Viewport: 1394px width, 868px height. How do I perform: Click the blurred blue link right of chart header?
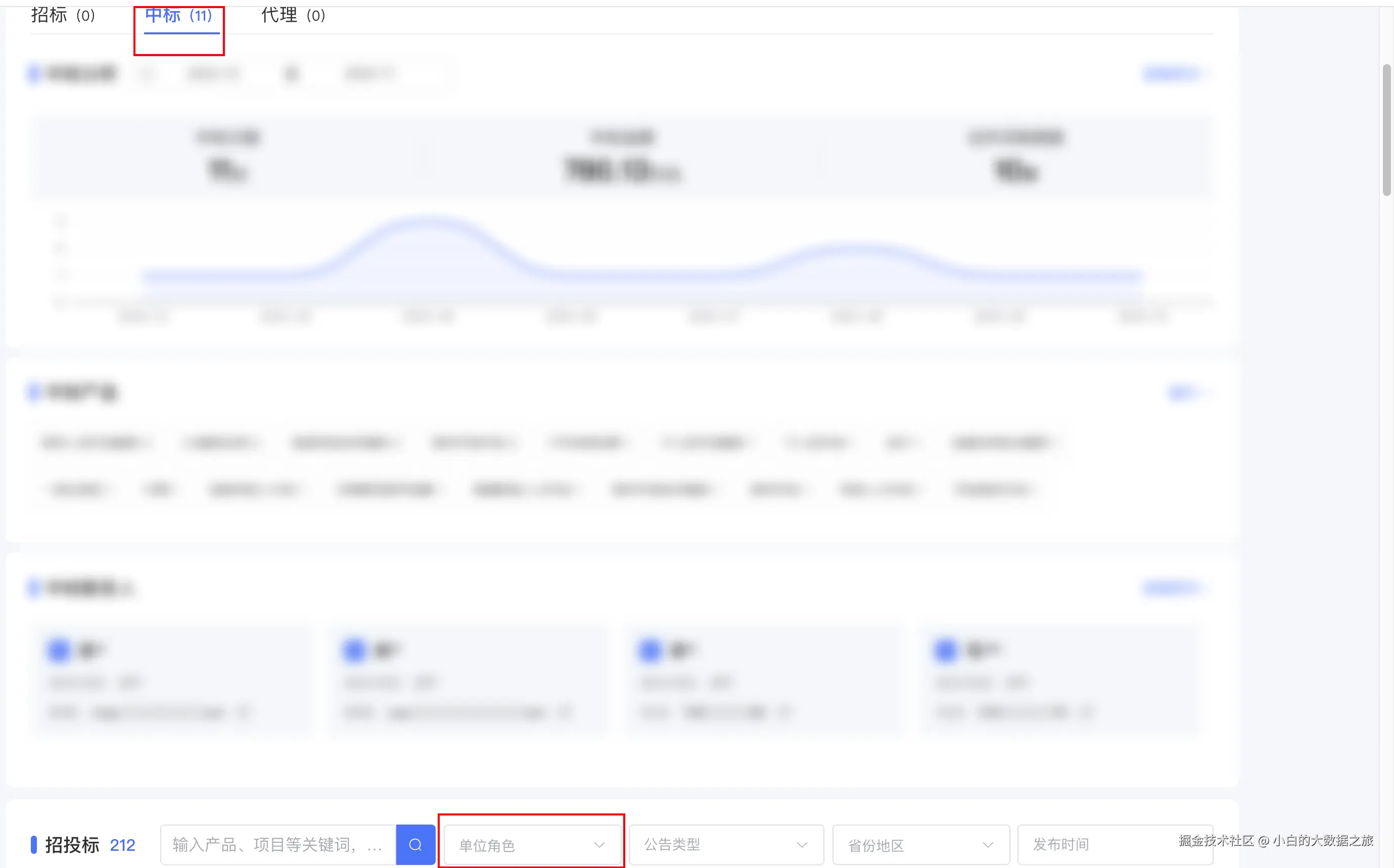1171,73
